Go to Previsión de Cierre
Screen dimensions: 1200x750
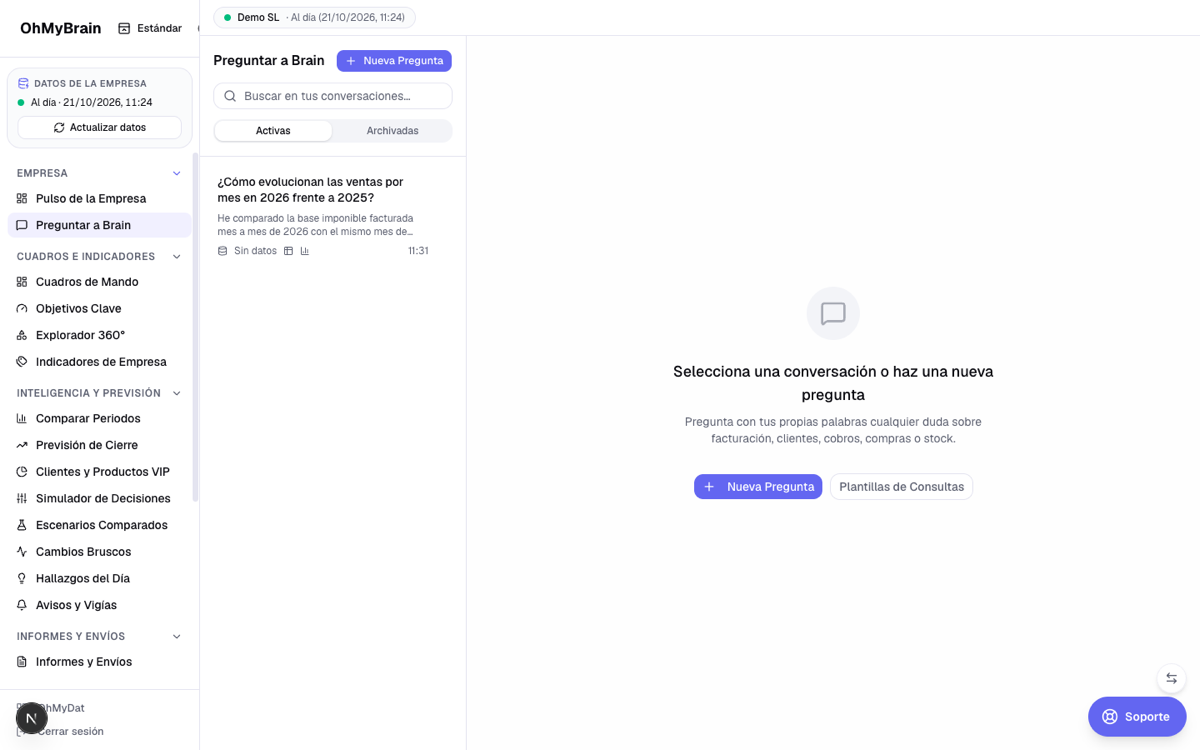pyautogui.click(x=99, y=445)
